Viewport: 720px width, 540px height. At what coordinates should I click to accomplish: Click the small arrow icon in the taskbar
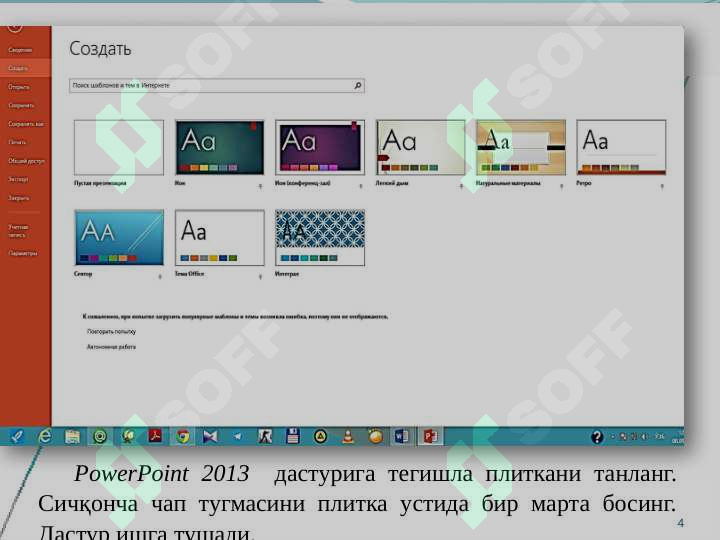(x=237, y=436)
